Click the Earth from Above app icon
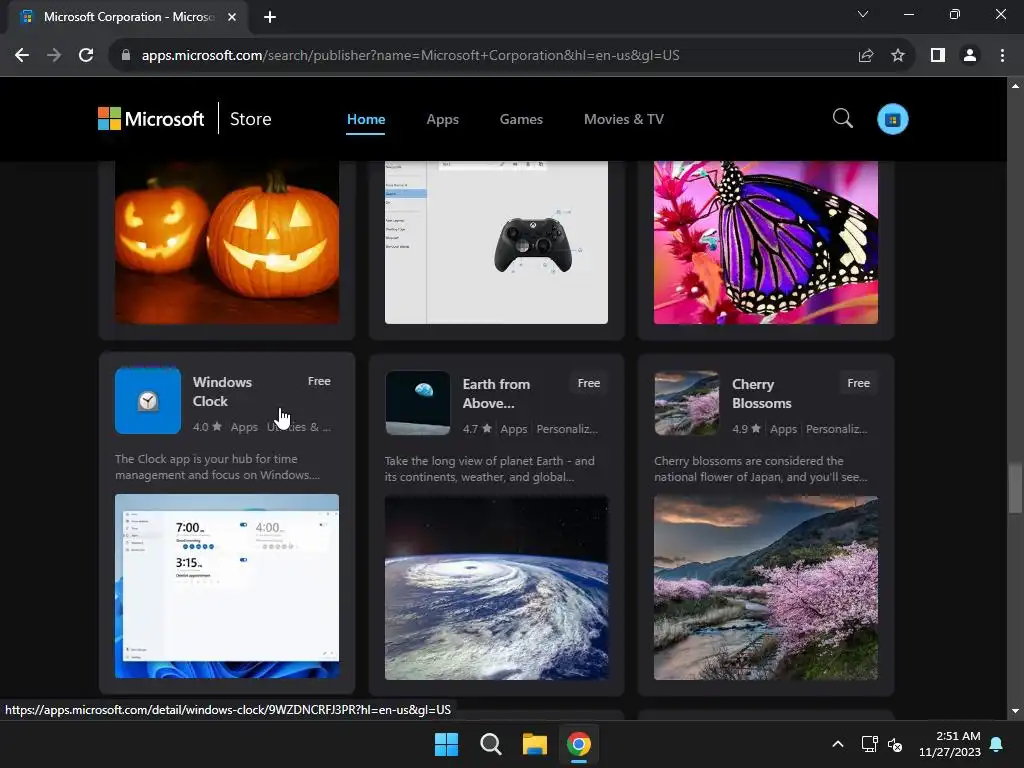This screenshot has height=768, width=1024. 417,403
